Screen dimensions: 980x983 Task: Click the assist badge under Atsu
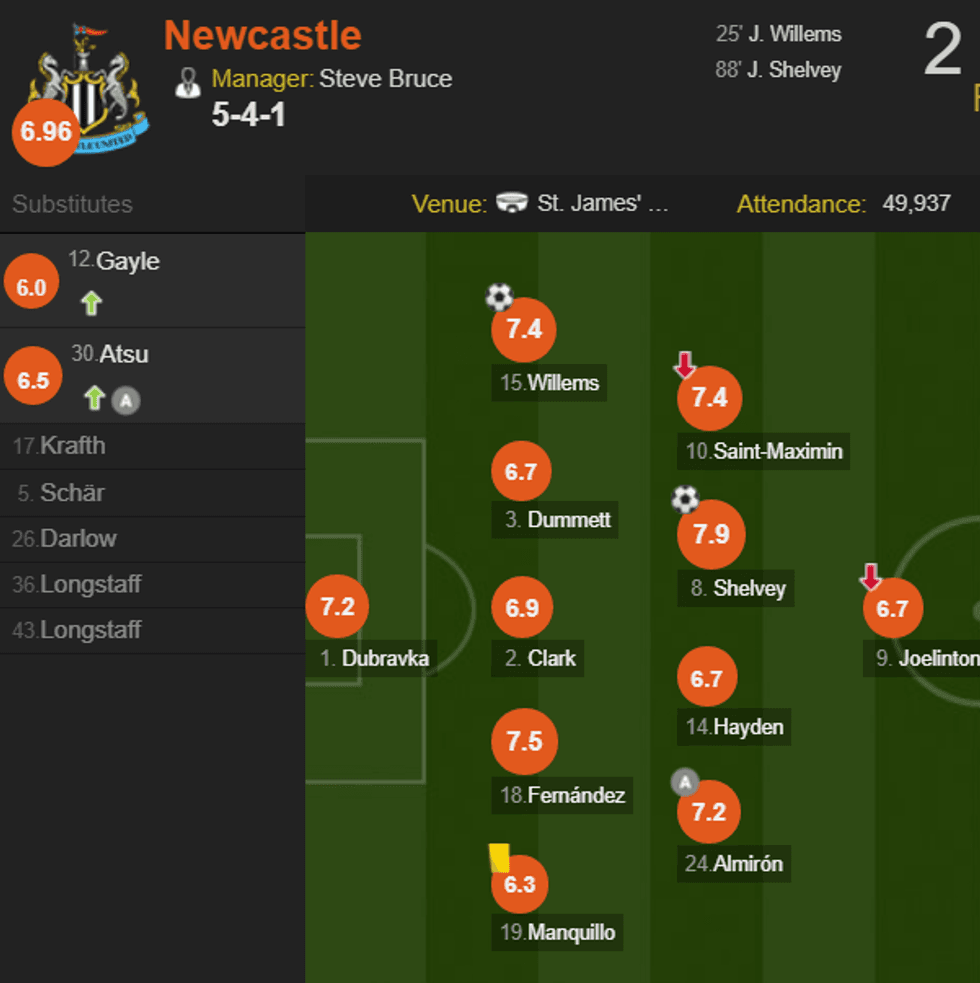click(125, 401)
